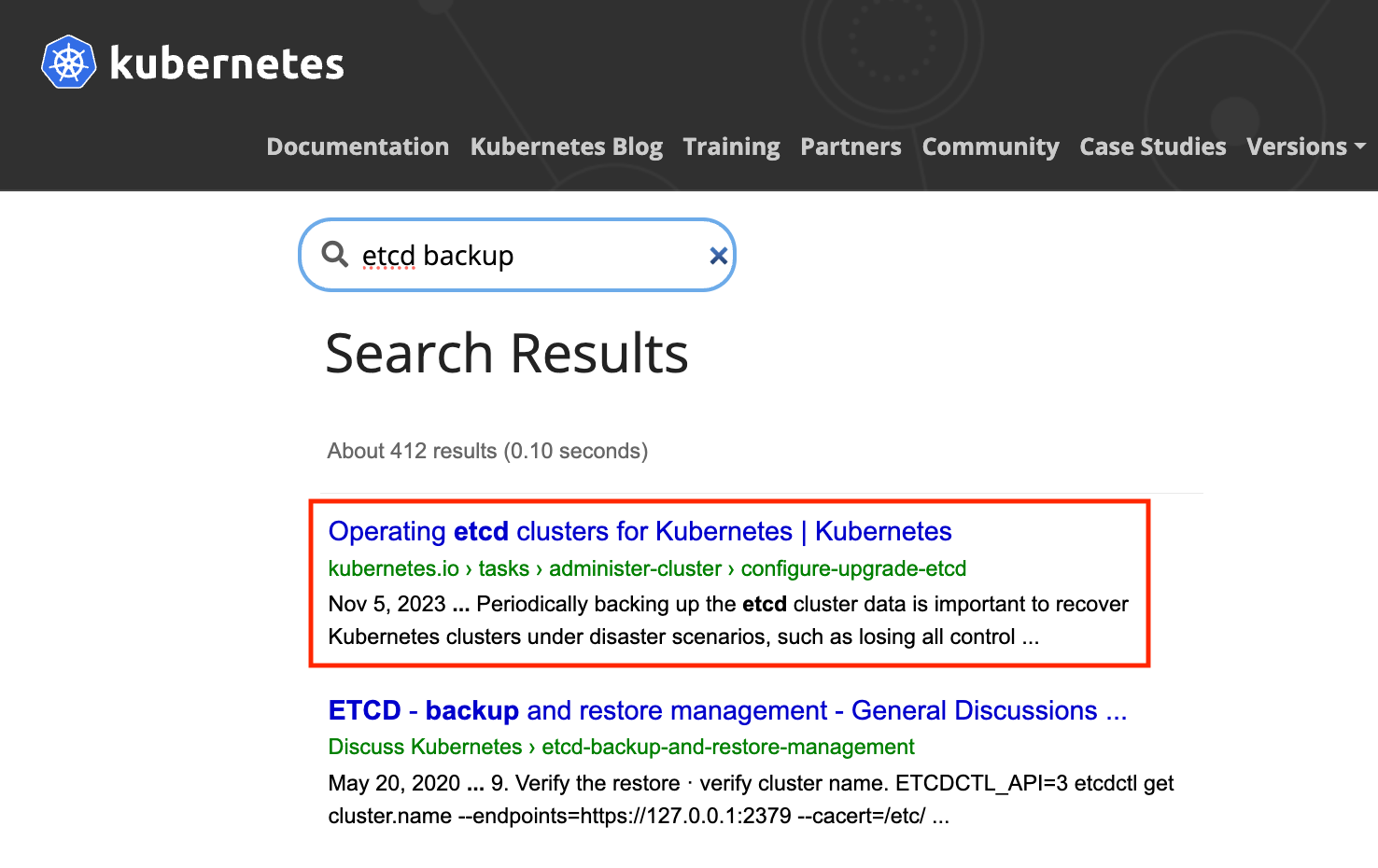Open the Documentation nav item
The image size is (1378, 868).
tap(358, 147)
